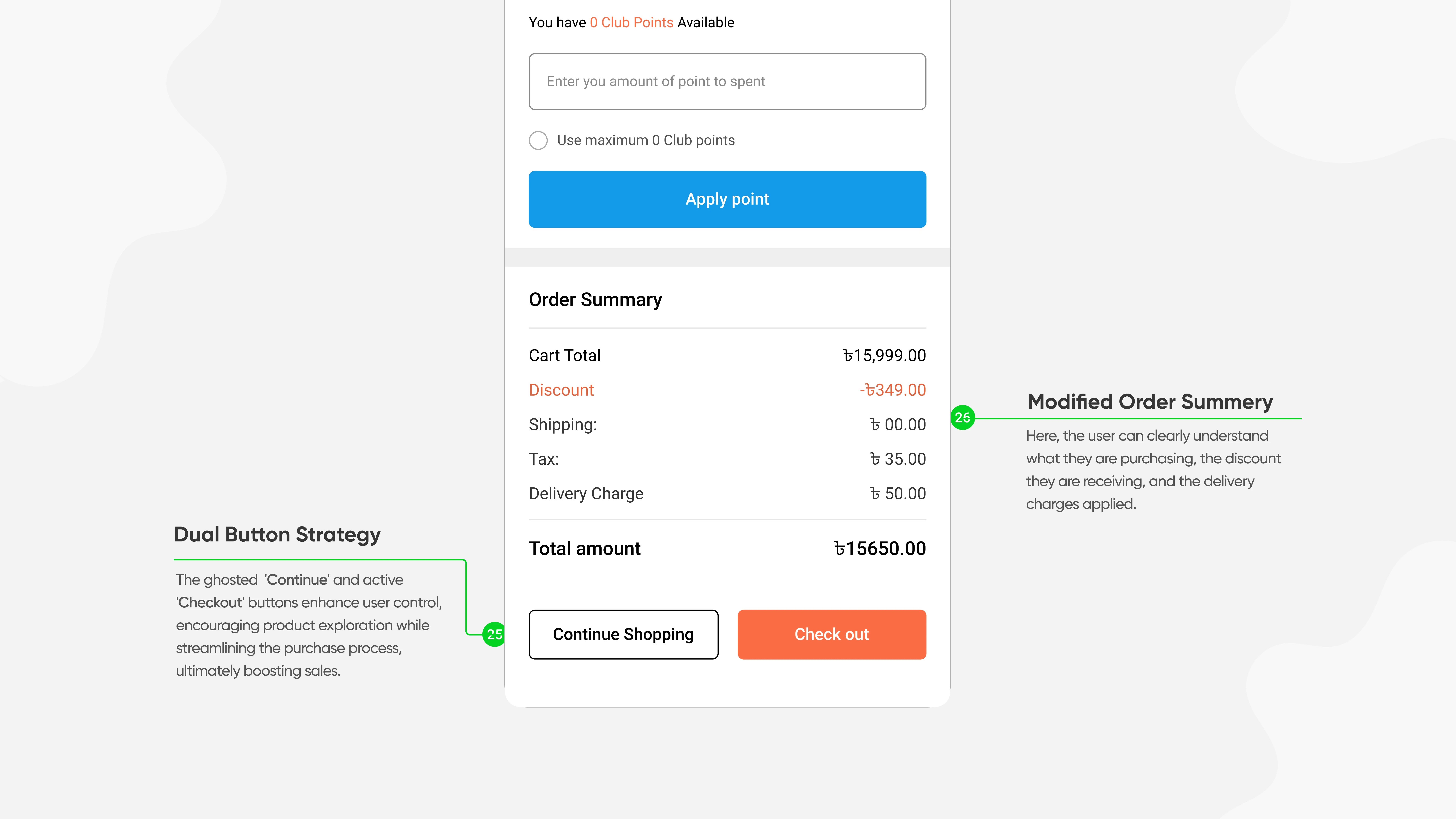The width and height of the screenshot is (1456, 819).
Task: Click the Delivery Charge amount ৳ 50.00
Action: click(897, 493)
